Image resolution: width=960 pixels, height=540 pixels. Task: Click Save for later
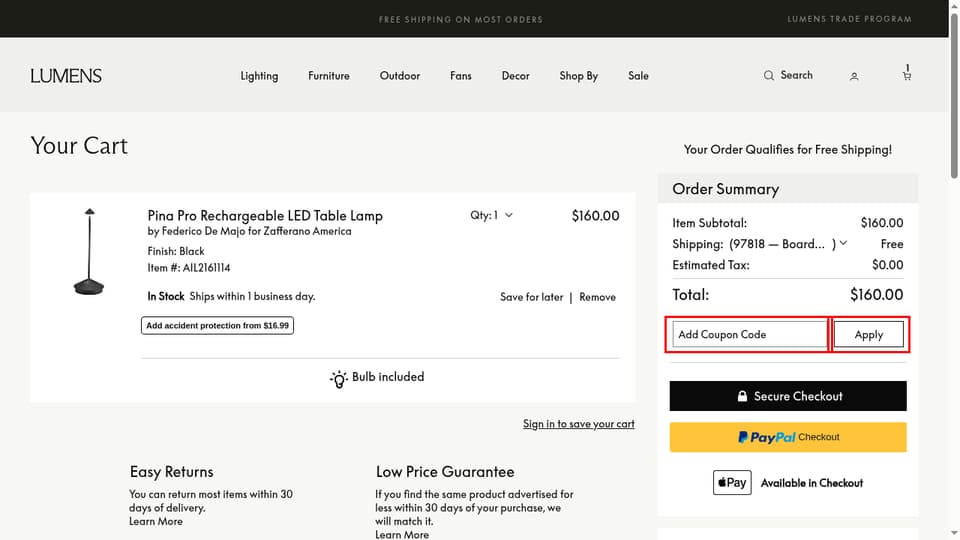coord(531,297)
